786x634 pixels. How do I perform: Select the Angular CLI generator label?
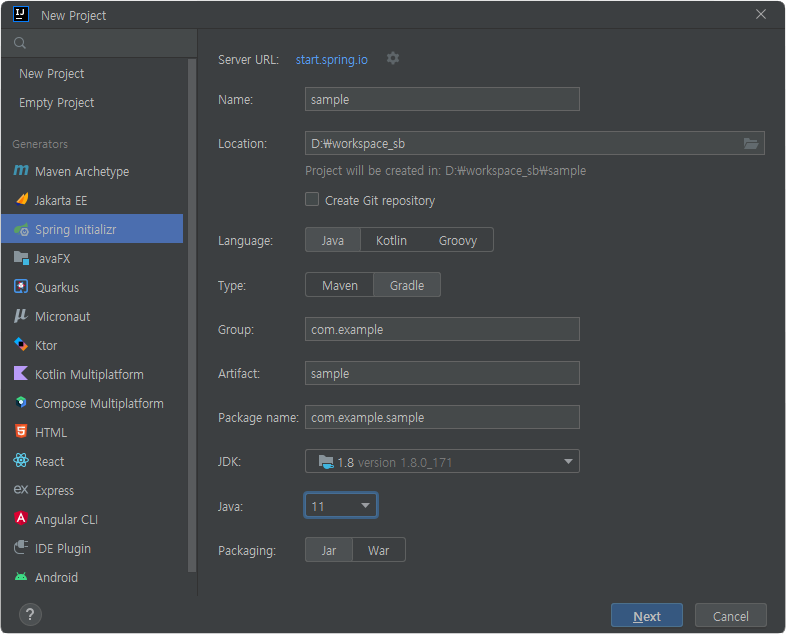coord(66,520)
